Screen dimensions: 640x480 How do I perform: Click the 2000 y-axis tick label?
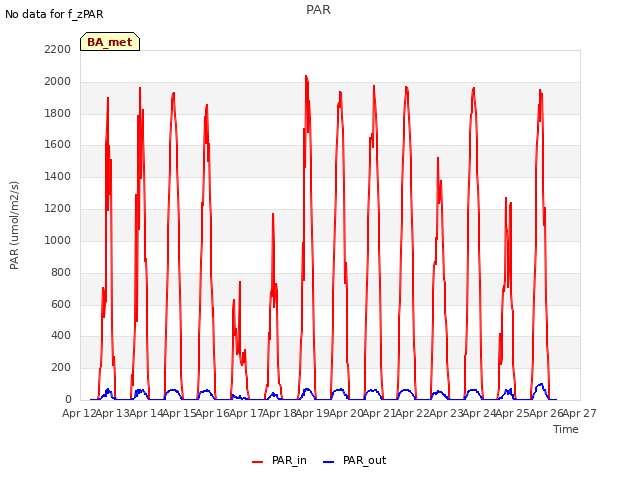tap(58, 82)
